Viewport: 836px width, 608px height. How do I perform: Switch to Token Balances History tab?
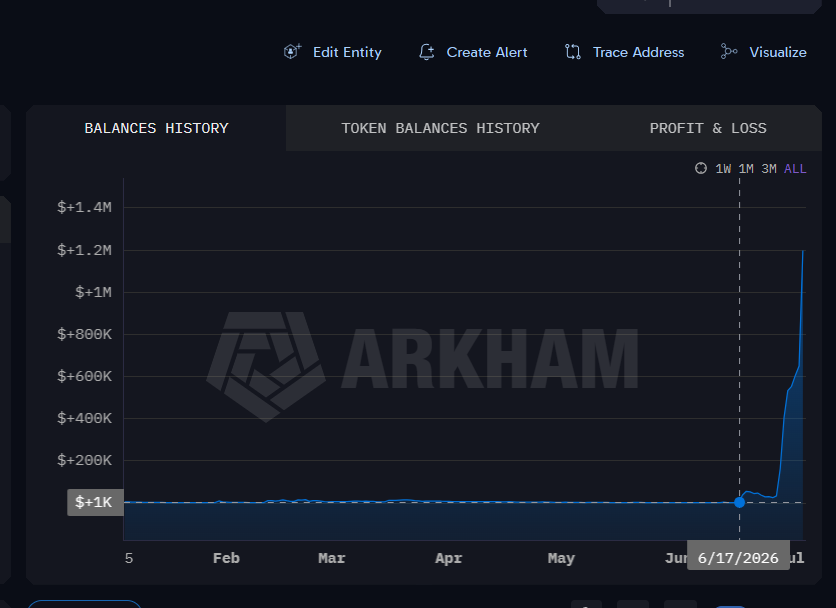point(440,128)
